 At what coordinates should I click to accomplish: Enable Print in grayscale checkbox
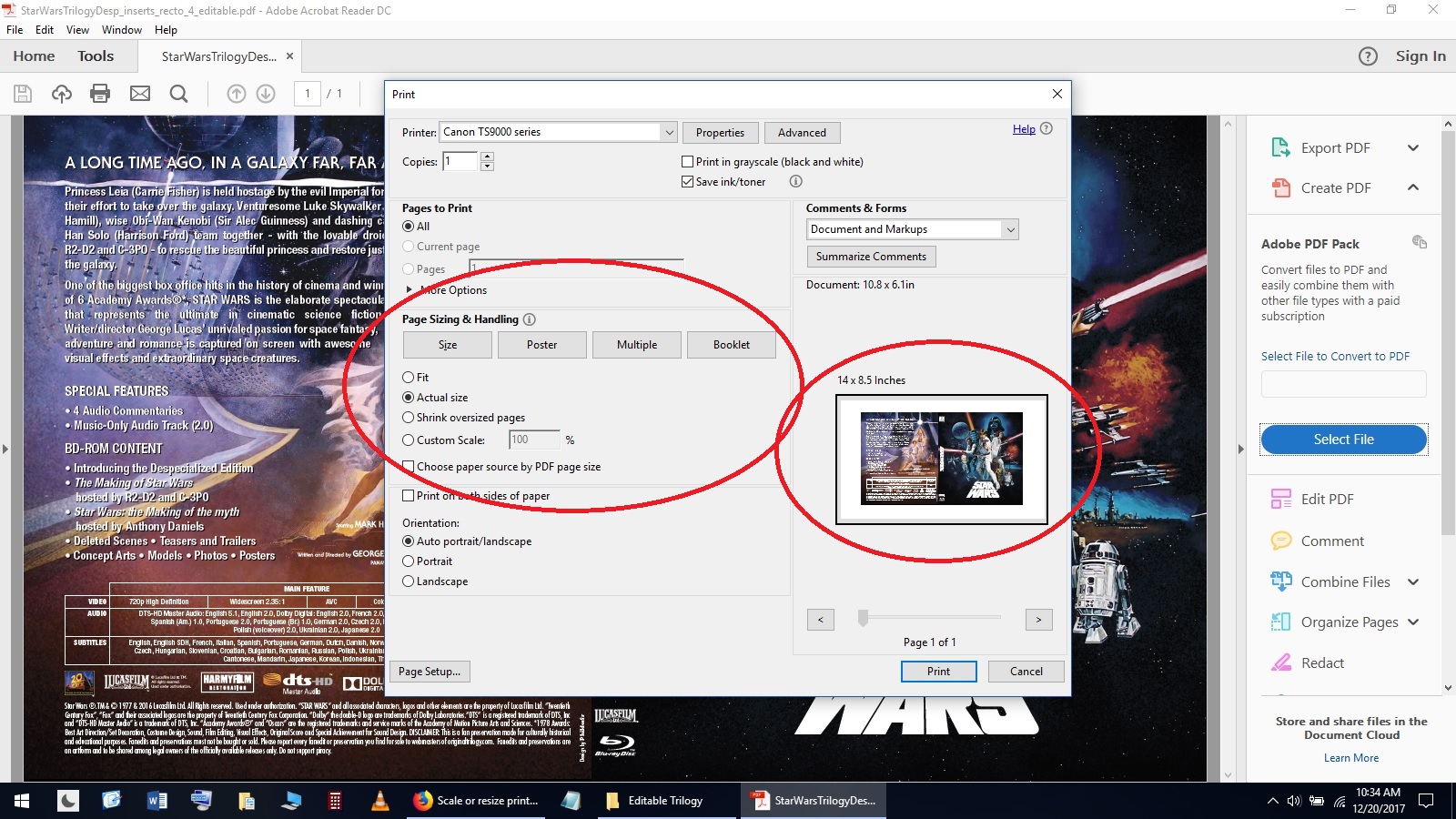(x=688, y=162)
